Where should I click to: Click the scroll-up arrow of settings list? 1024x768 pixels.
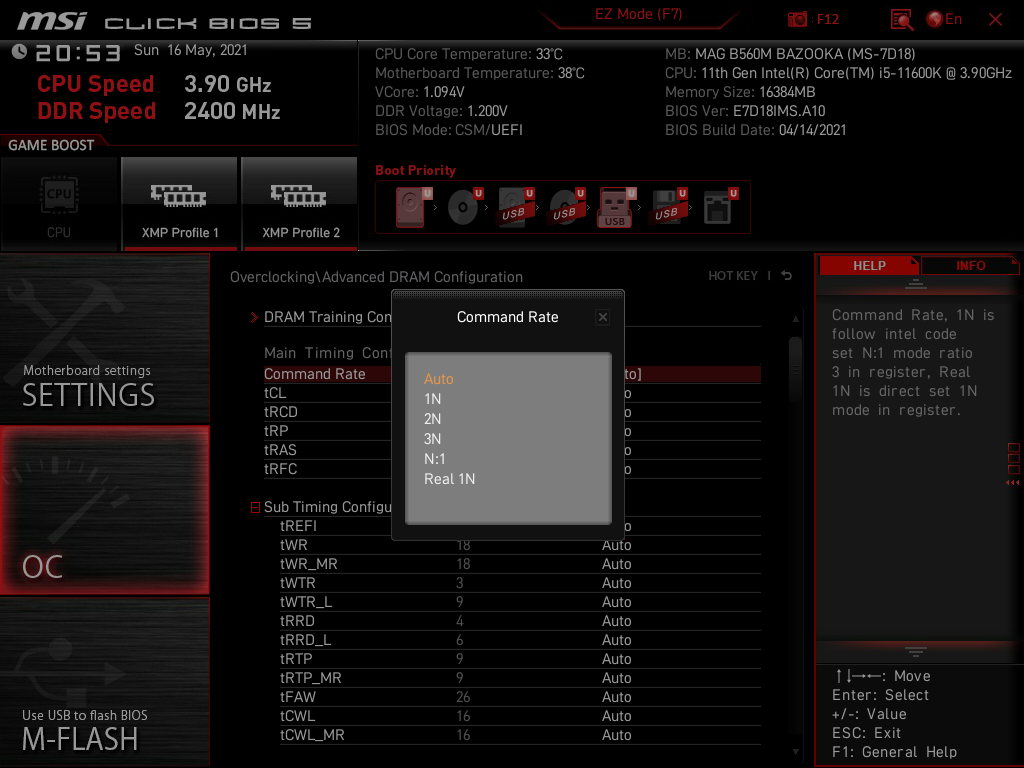[x=795, y=319]
